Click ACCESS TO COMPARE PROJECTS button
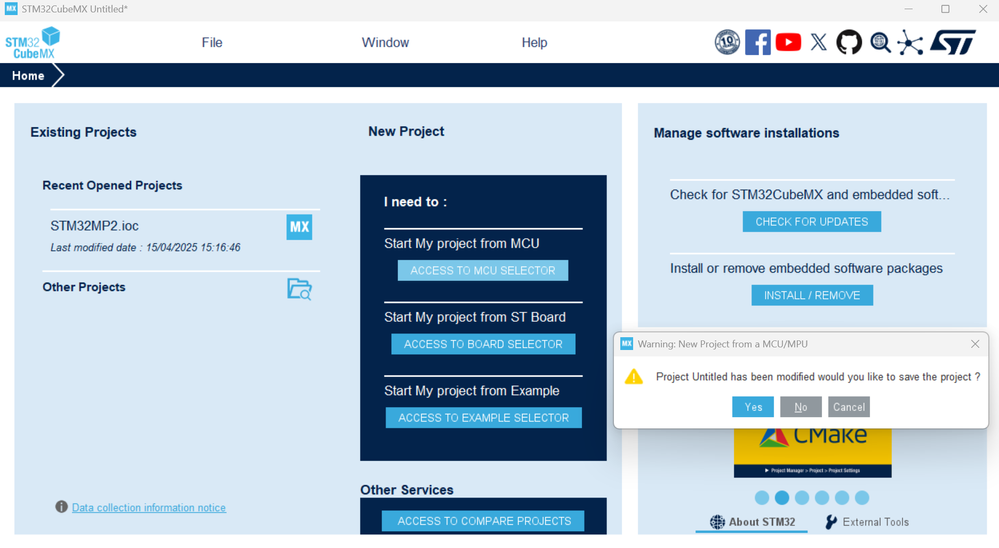999x548 pixels. [484, 521]
